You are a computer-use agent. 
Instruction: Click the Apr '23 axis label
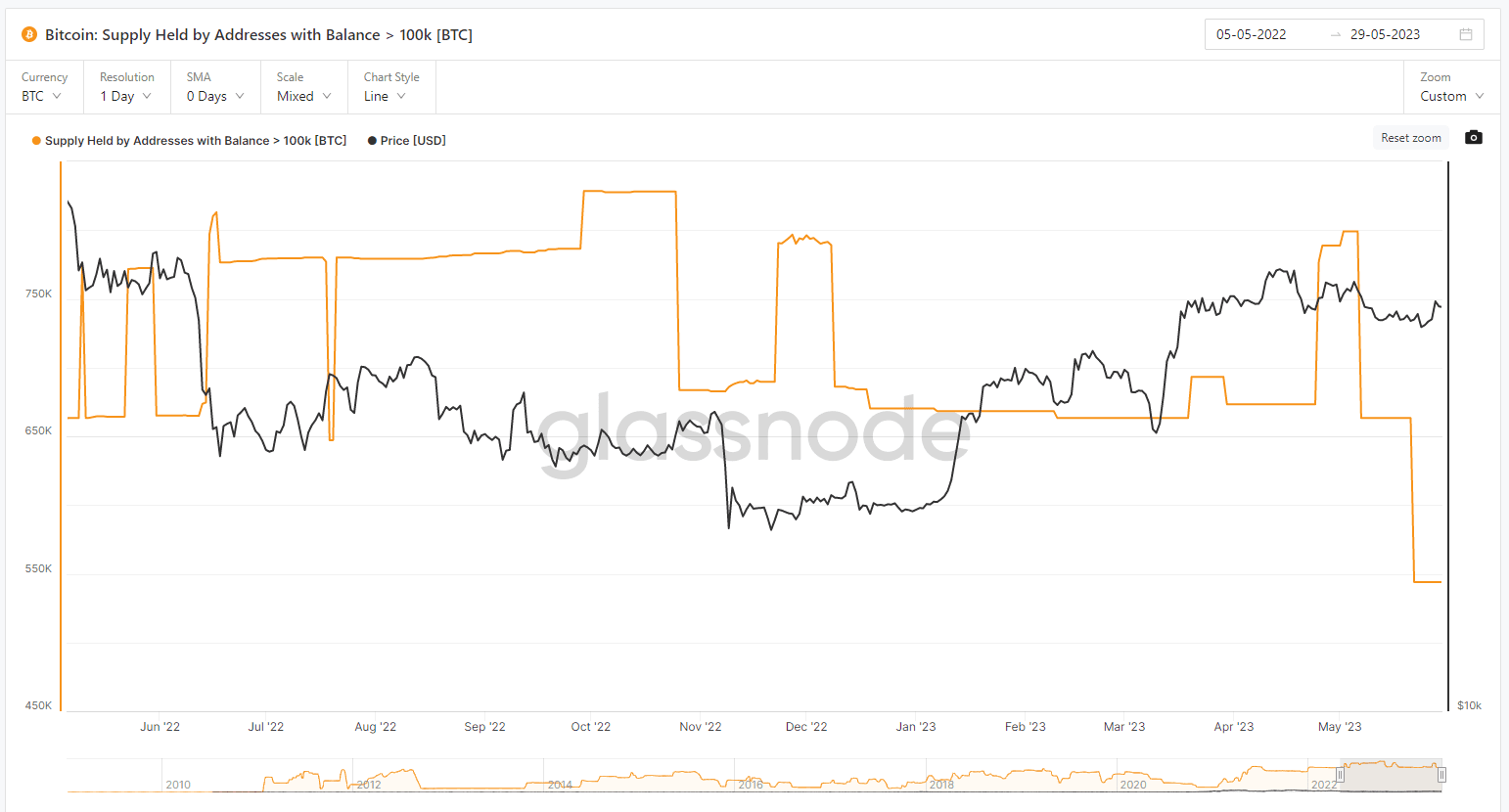1234,727
